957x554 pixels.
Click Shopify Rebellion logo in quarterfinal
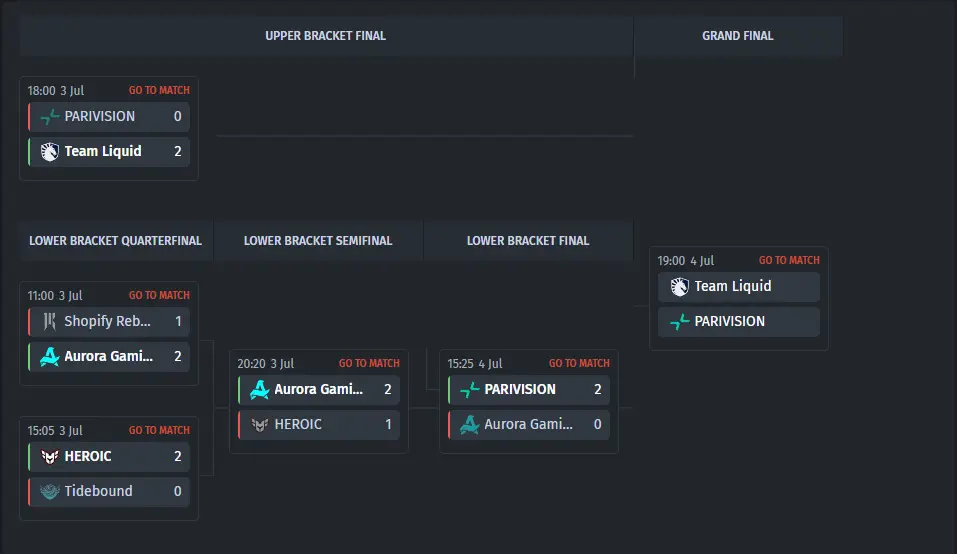49,322
